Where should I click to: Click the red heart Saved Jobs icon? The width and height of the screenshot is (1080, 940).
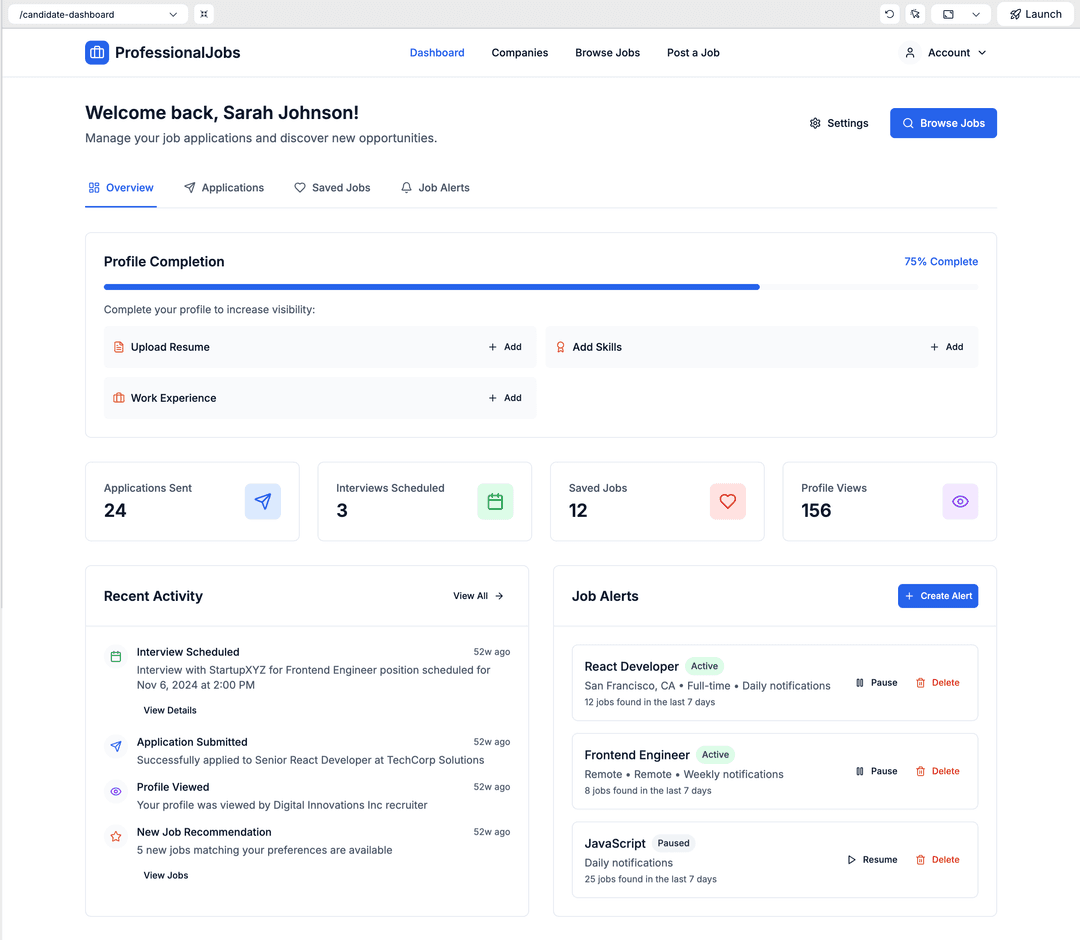(x=727, y=502)
